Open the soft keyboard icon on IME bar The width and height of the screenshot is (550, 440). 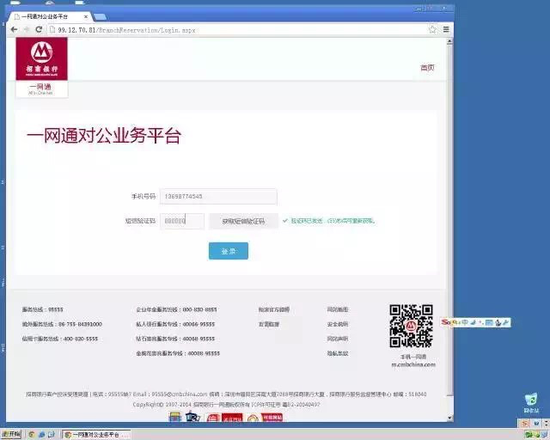click(x=489, y=322)
